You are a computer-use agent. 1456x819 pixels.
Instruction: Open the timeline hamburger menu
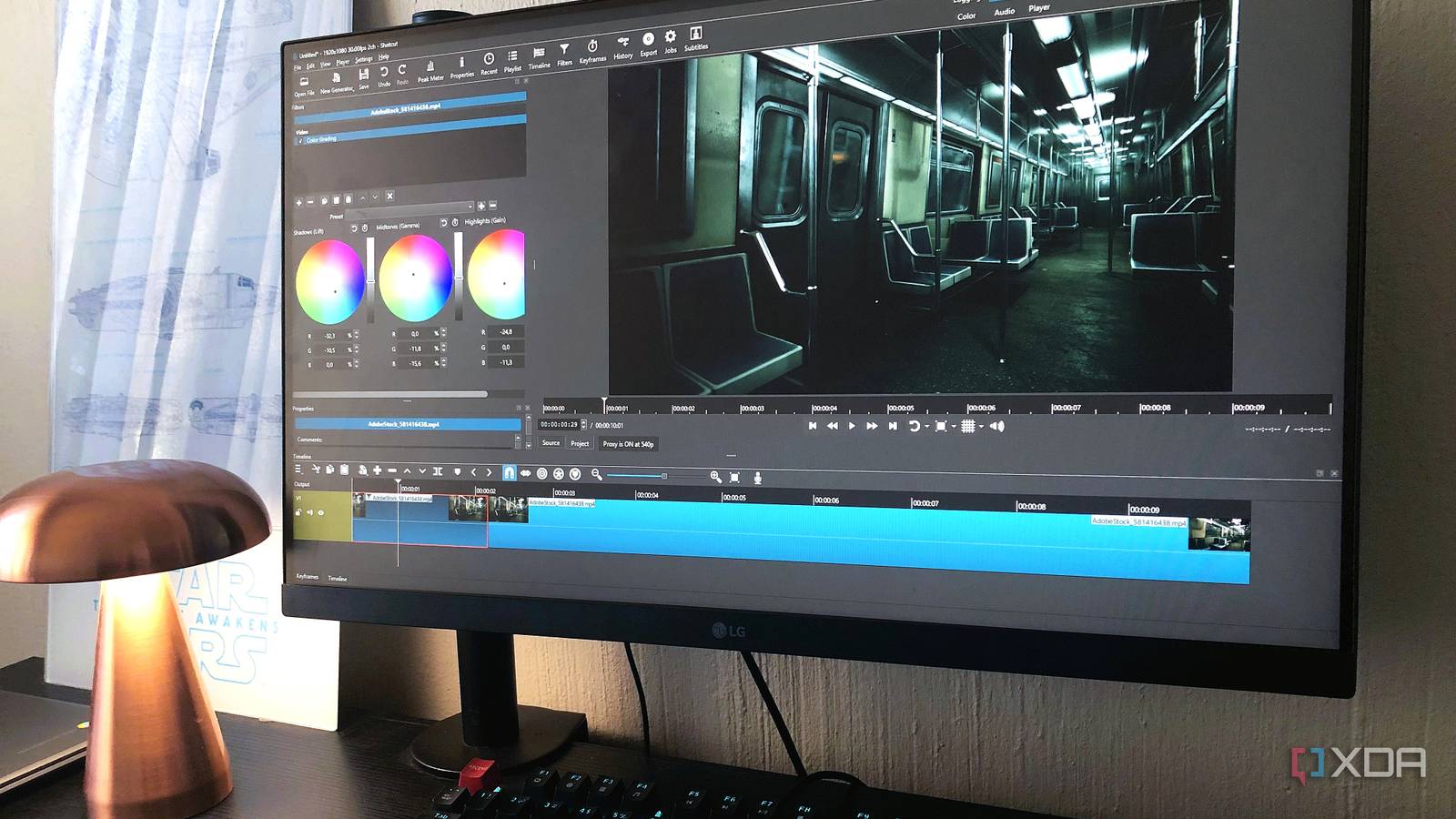tap(298, 469)
